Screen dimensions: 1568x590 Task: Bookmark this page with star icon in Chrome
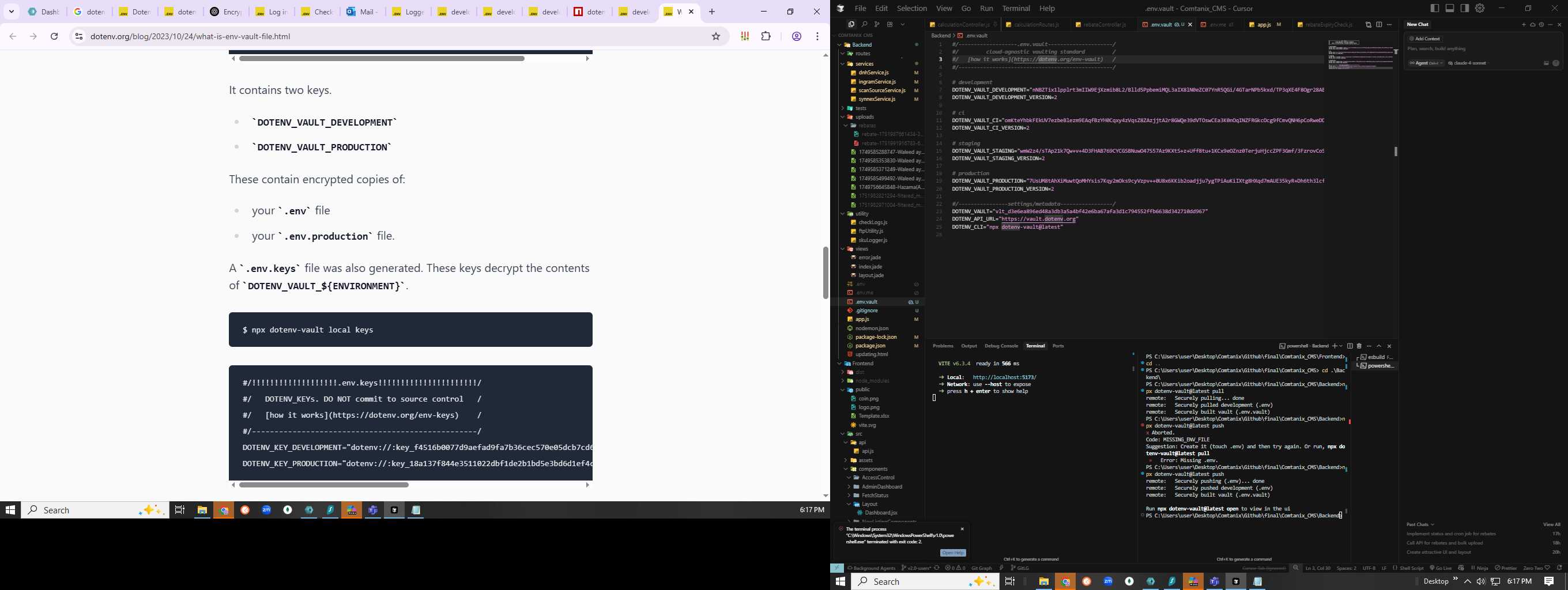[x=716, y=36]
